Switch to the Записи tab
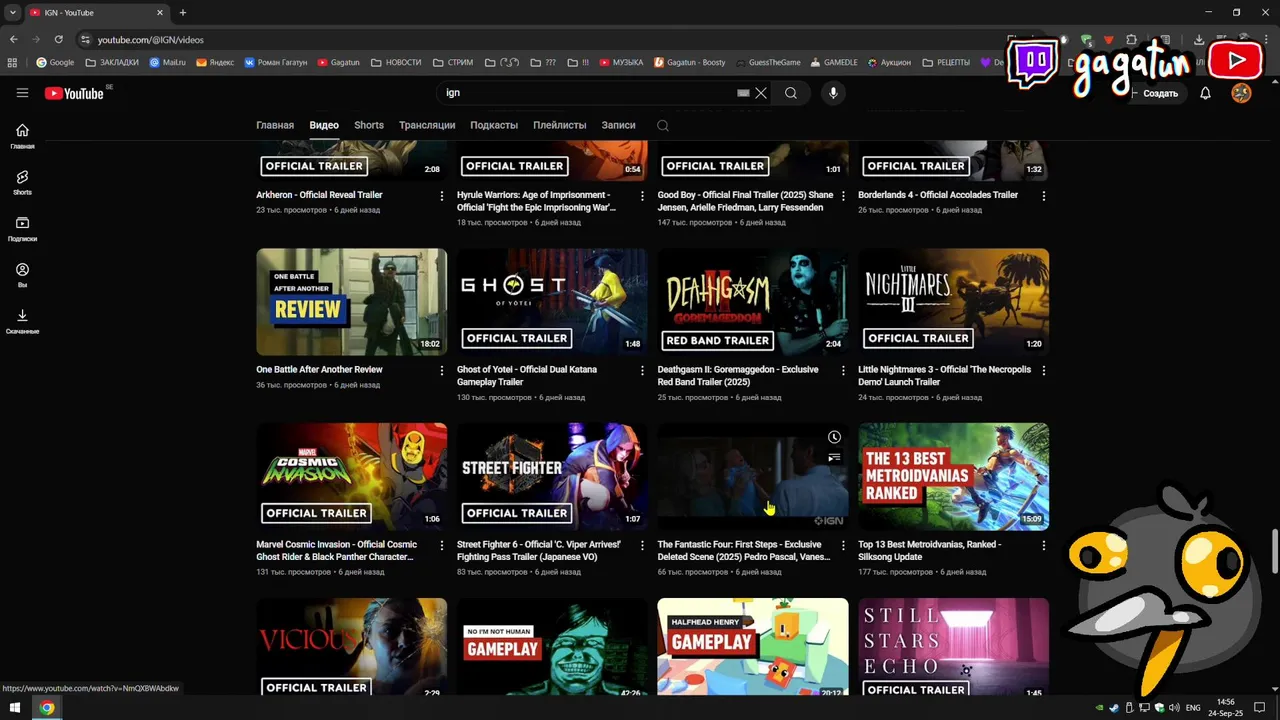The image size is (1280, 720). coord(618,125)
